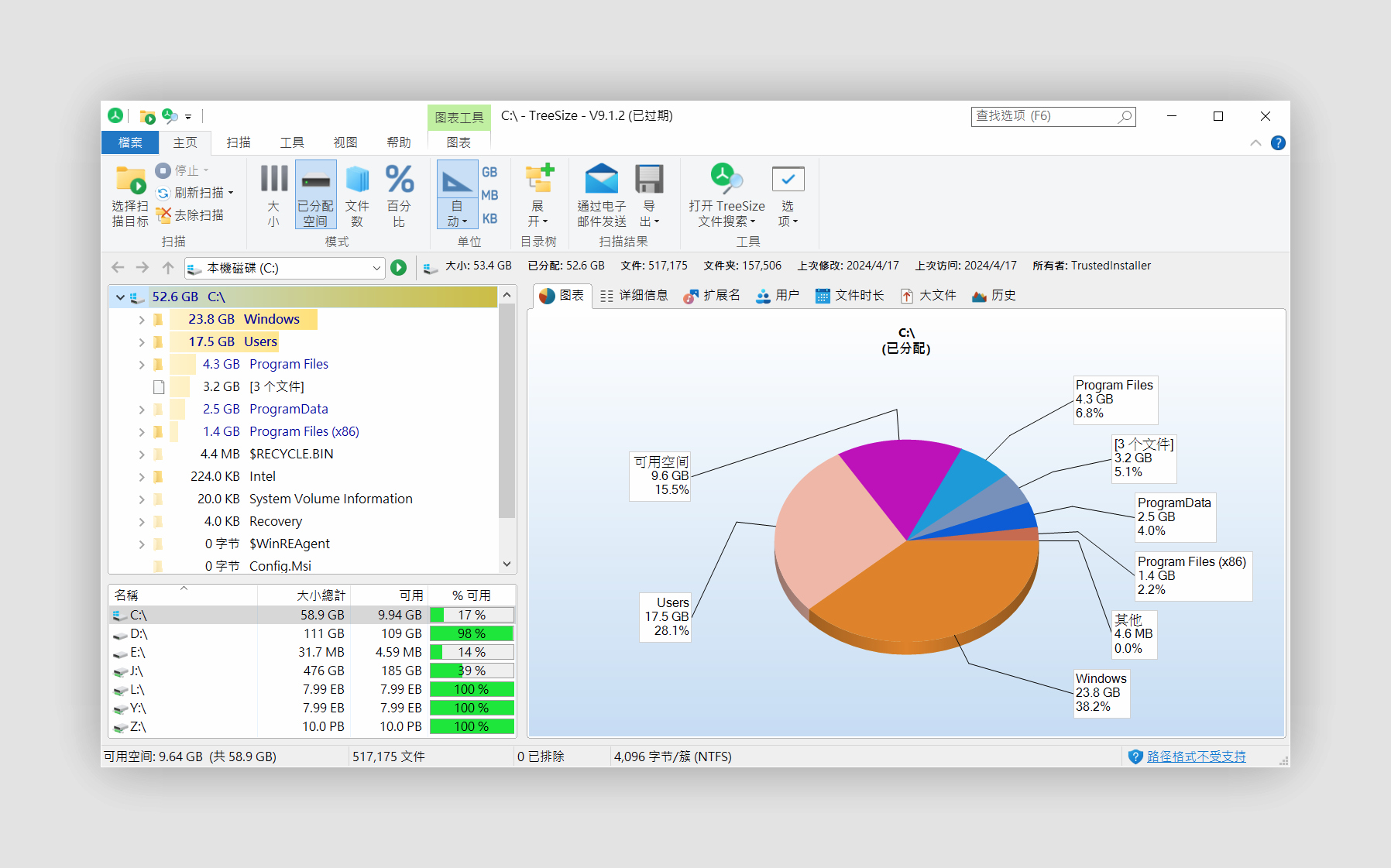The height and width of the screenshot is (868, 1391).
Task: Click the Remove scan icon
Action: pyautogui.click(x=163, y=215)
